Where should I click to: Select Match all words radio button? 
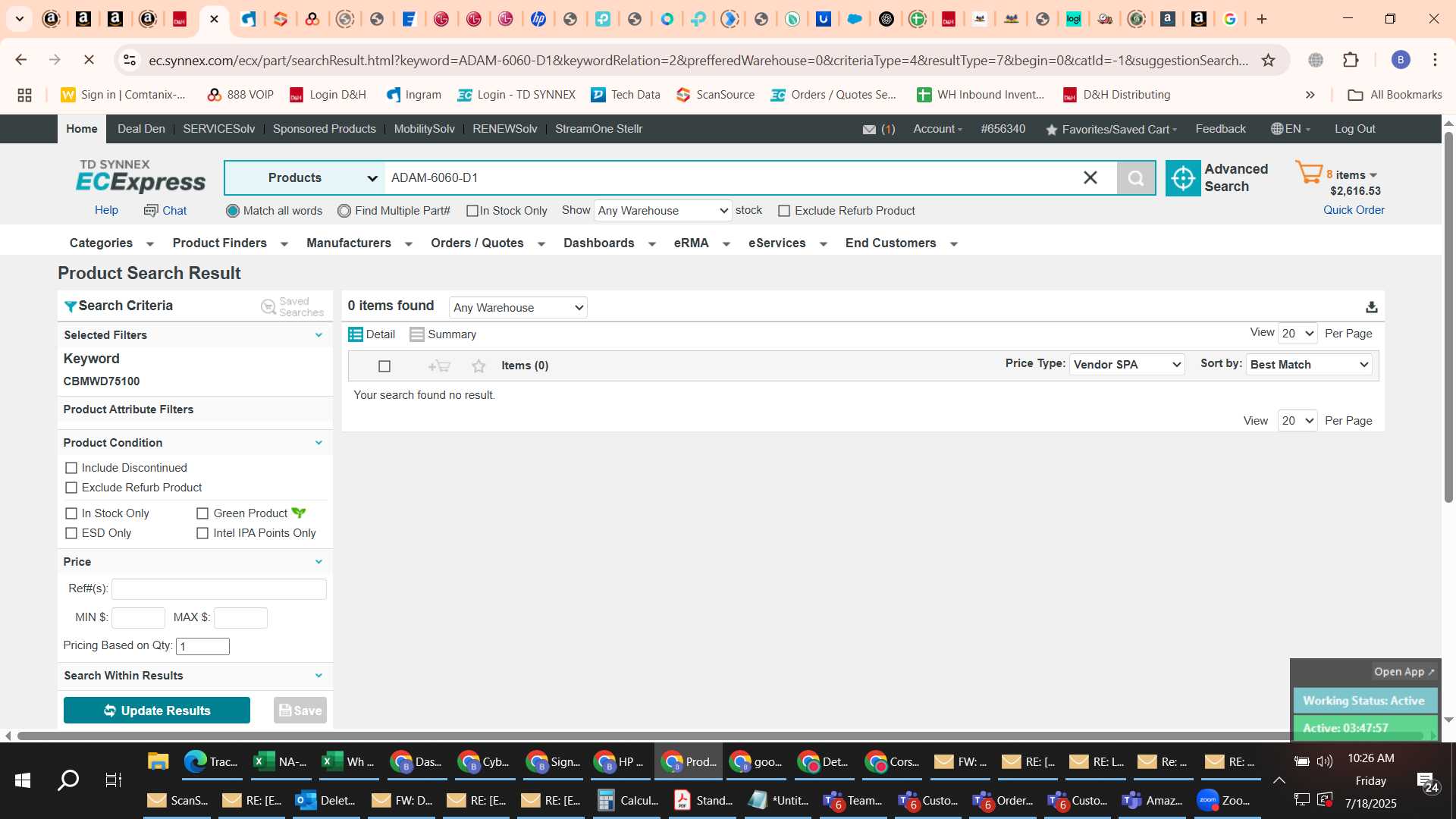click(x=233, y=211)
